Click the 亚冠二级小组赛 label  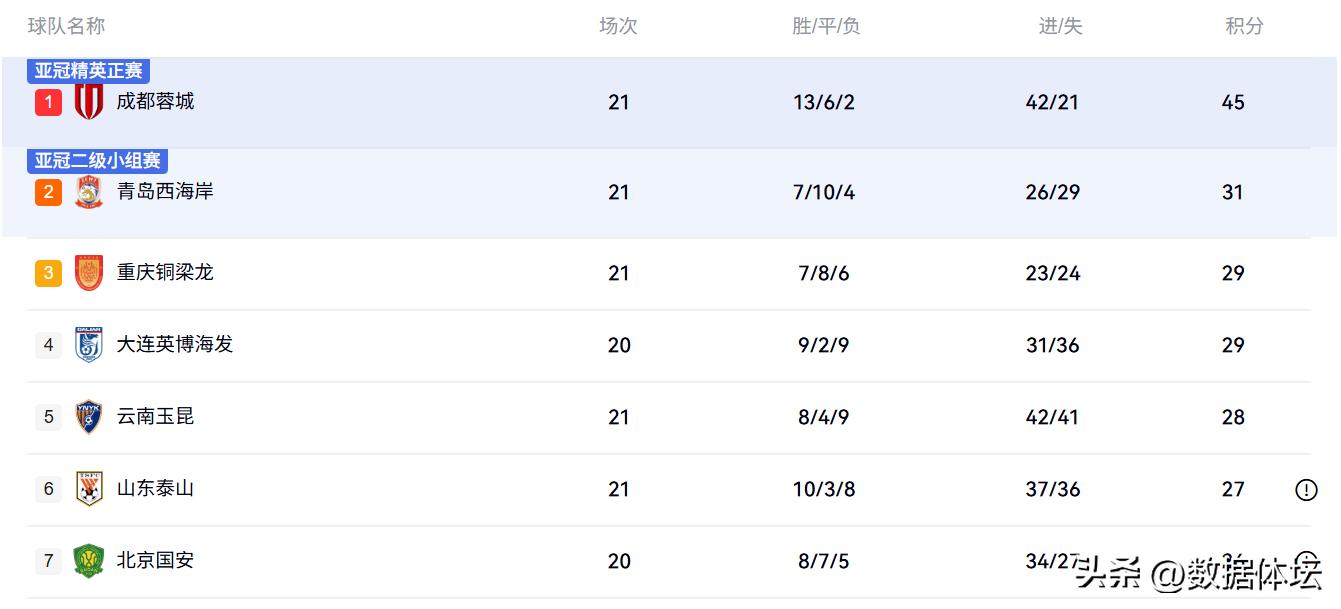point(98,161)
